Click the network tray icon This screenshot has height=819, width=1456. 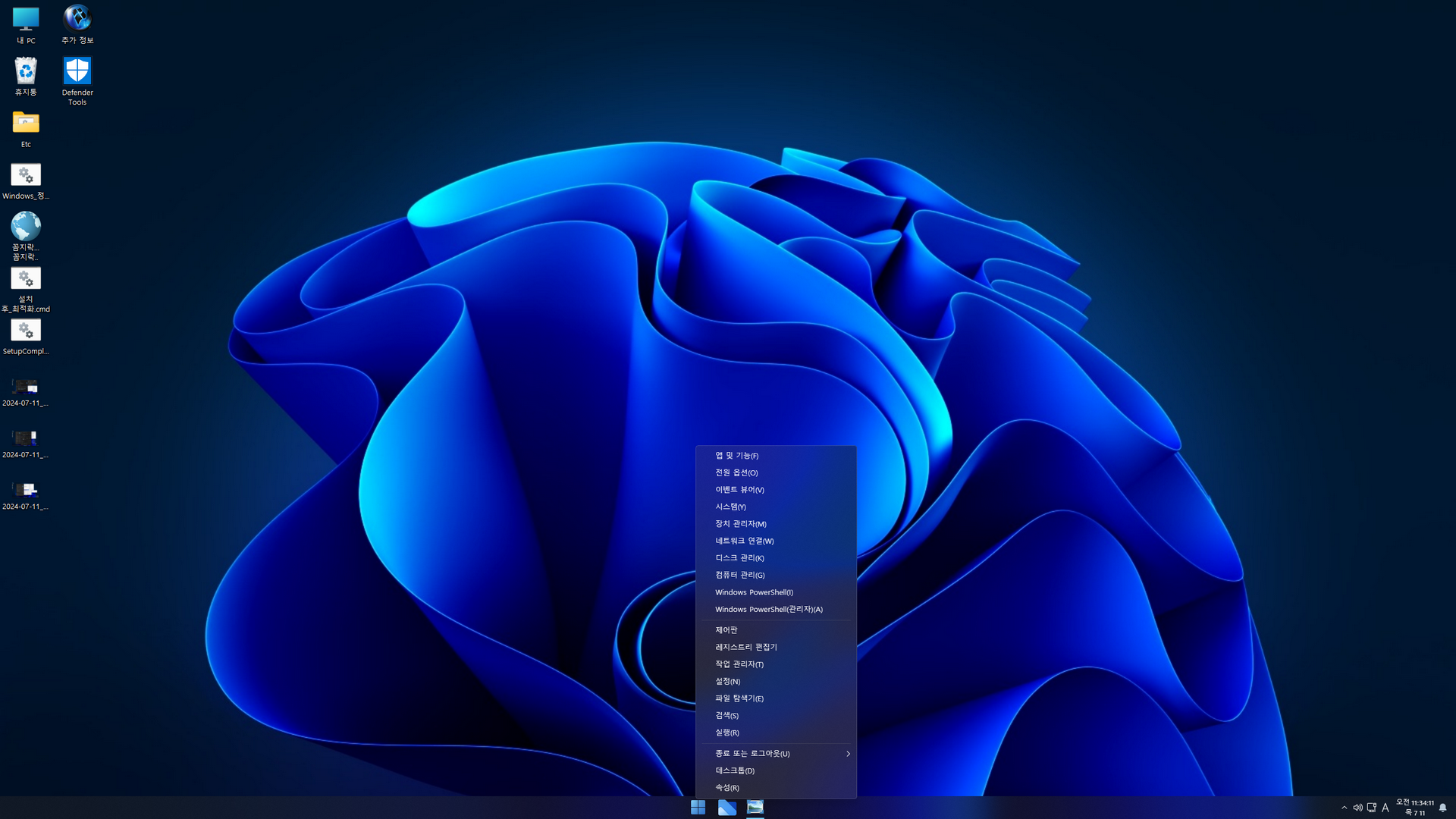point(1371,808)
